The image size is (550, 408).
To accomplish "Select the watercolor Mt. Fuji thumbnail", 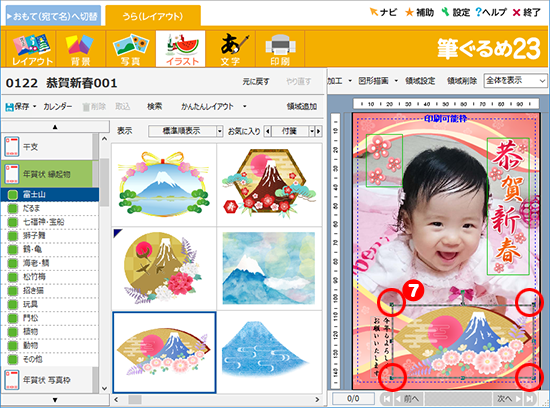I will [269, 268].
